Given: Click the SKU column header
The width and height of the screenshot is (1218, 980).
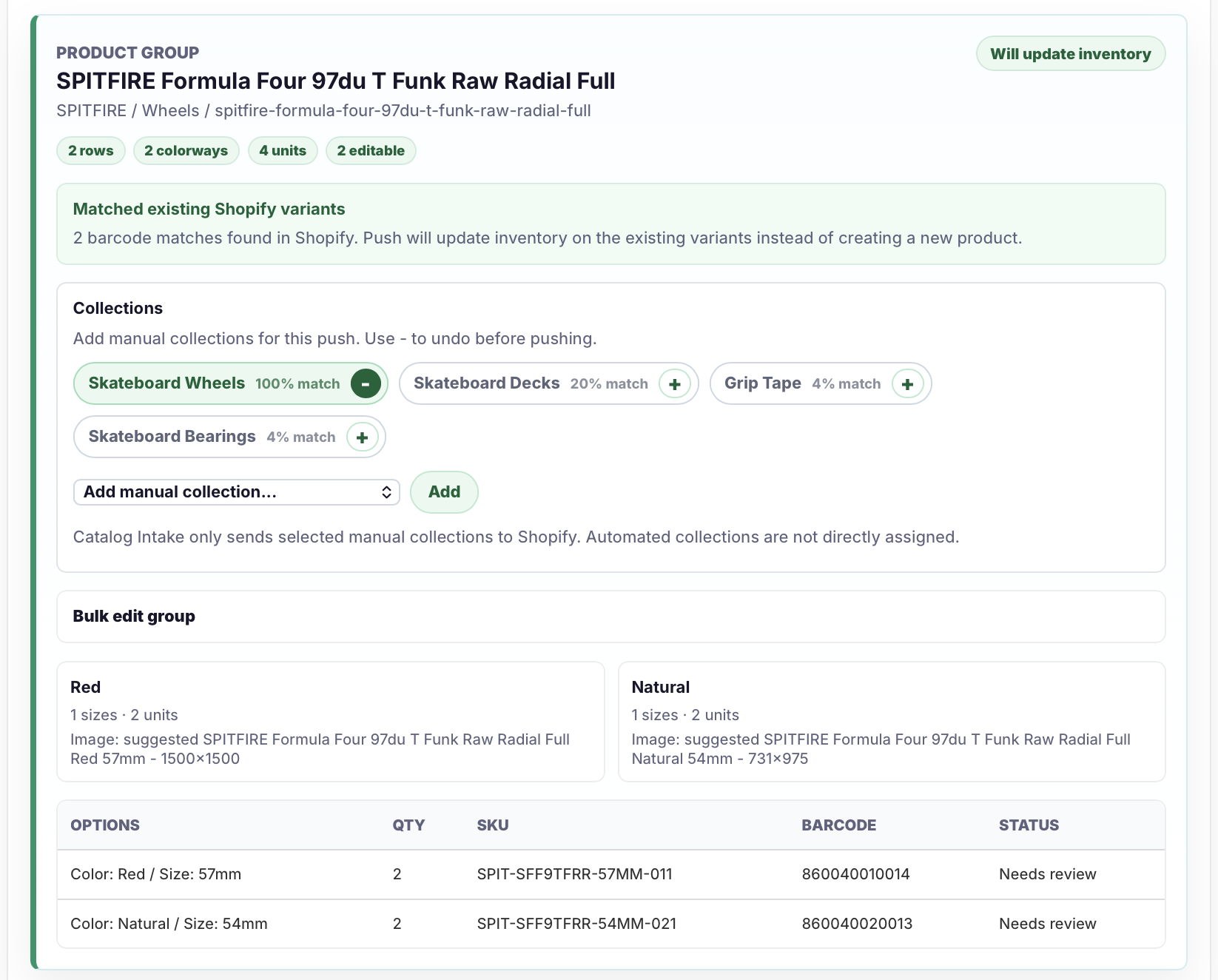Looking at the screenshot, I should point(493,825).
